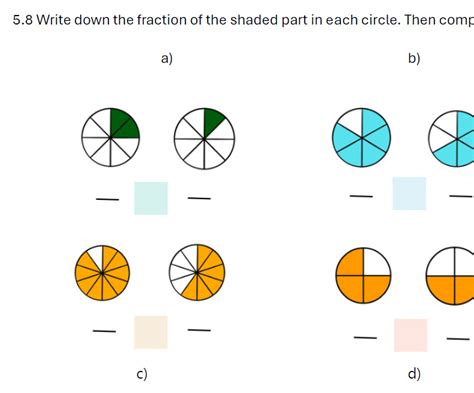Image resolution: width=474 pixels, height=393 pixels.
Task: Click the light blue comparison box under b)
Action: click(x=409, y=194)
